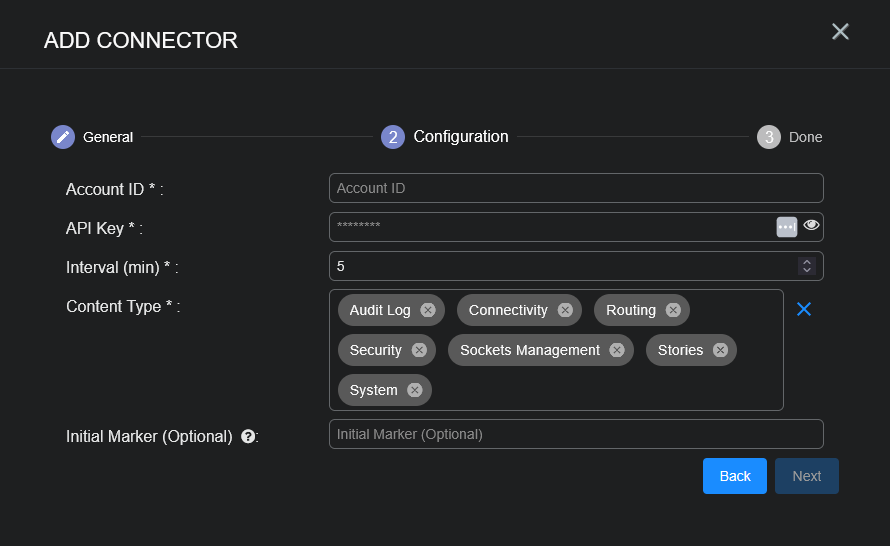
Task: Close the Add Connector dialog
Action: [x=840, y=32]
